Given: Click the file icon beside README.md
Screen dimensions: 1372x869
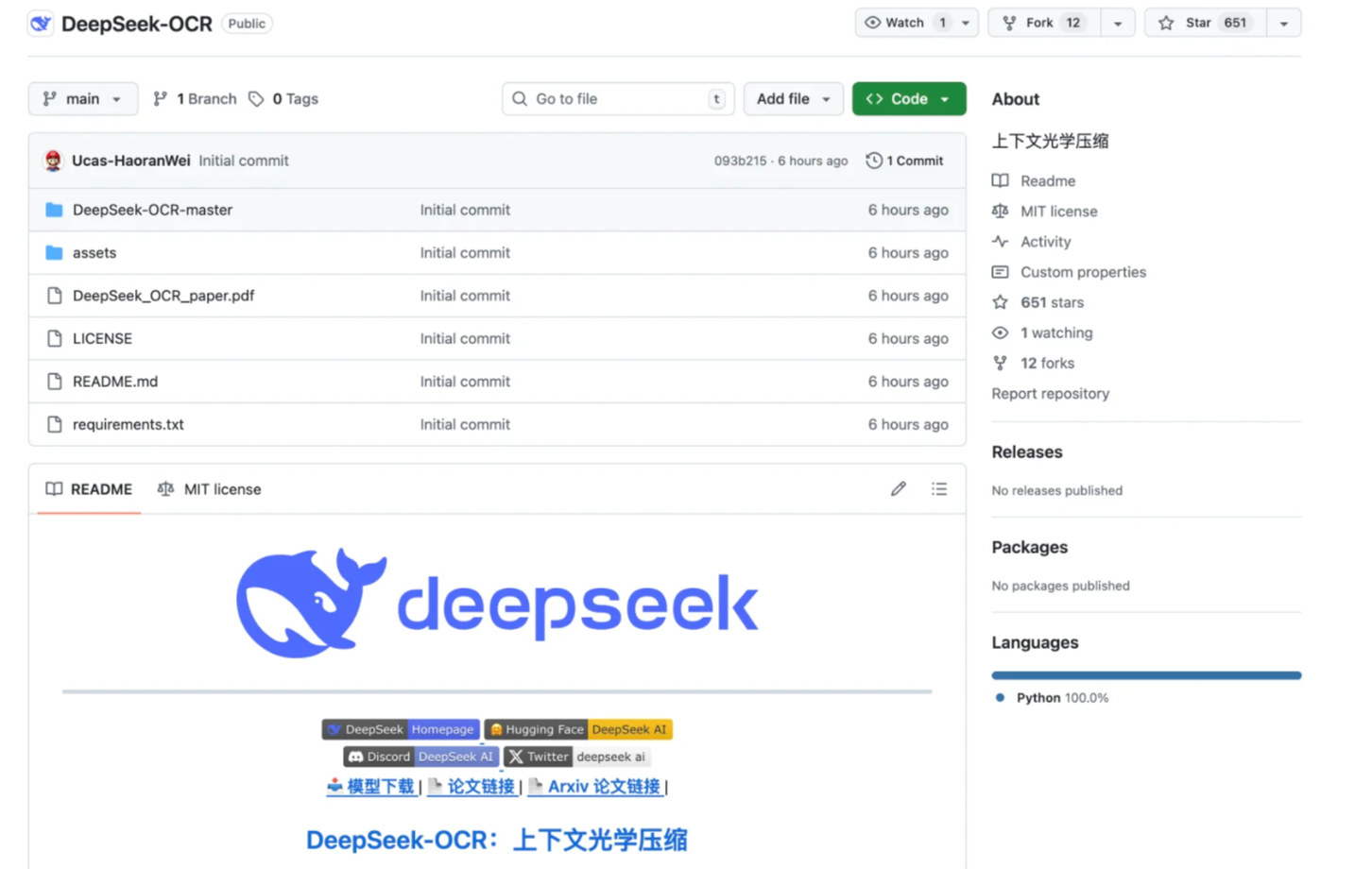Looking at the screenshot, I should point(54,382).
